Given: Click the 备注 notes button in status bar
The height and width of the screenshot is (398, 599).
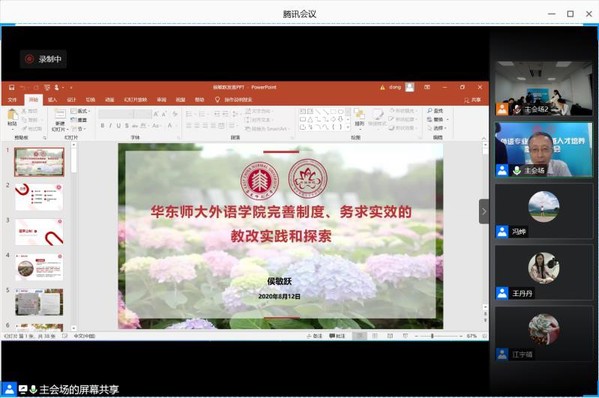Looking at the screenshot, I should click(314, 336).
